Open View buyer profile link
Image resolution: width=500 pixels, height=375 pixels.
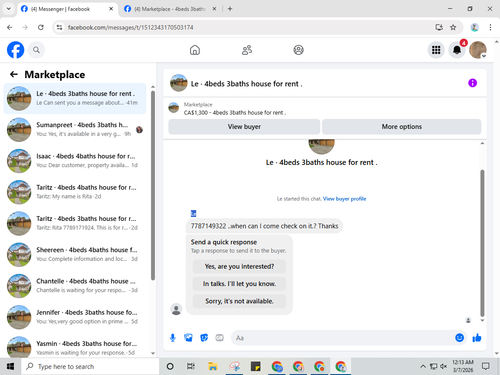pos(344,199)
